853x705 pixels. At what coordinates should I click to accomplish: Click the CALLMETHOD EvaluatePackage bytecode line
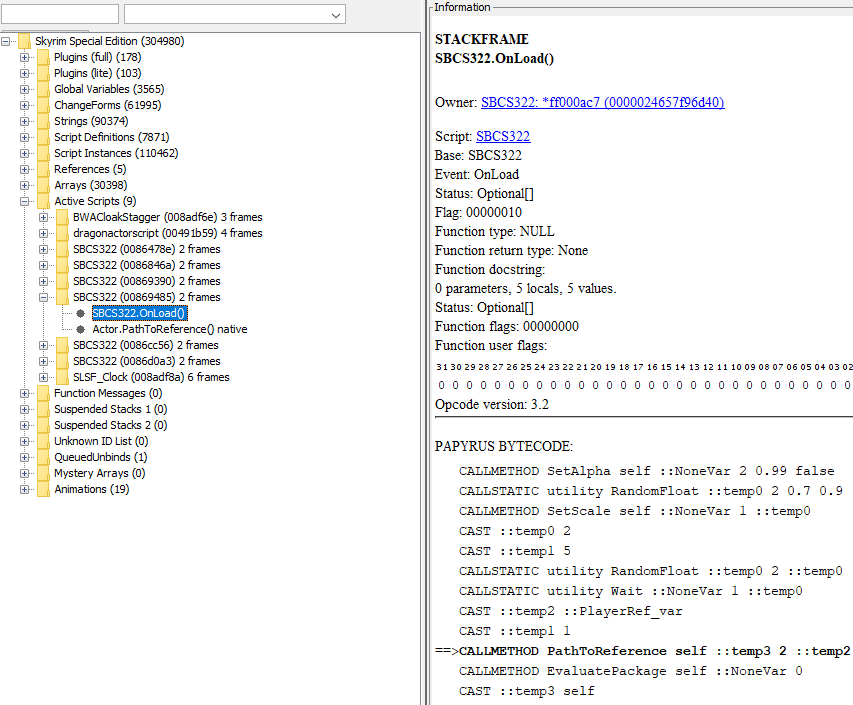coord(631,671)
